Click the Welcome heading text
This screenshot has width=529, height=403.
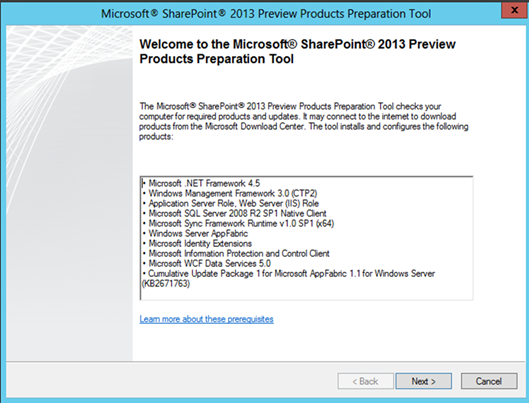(x=297, y=51)
